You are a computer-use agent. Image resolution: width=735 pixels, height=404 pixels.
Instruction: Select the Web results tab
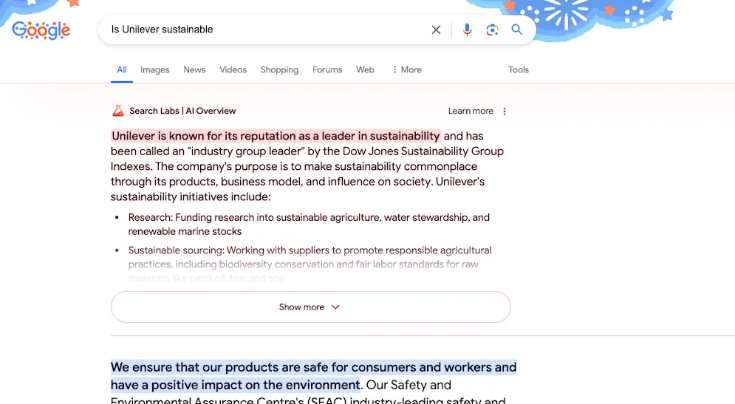click(x=365, y=70)
